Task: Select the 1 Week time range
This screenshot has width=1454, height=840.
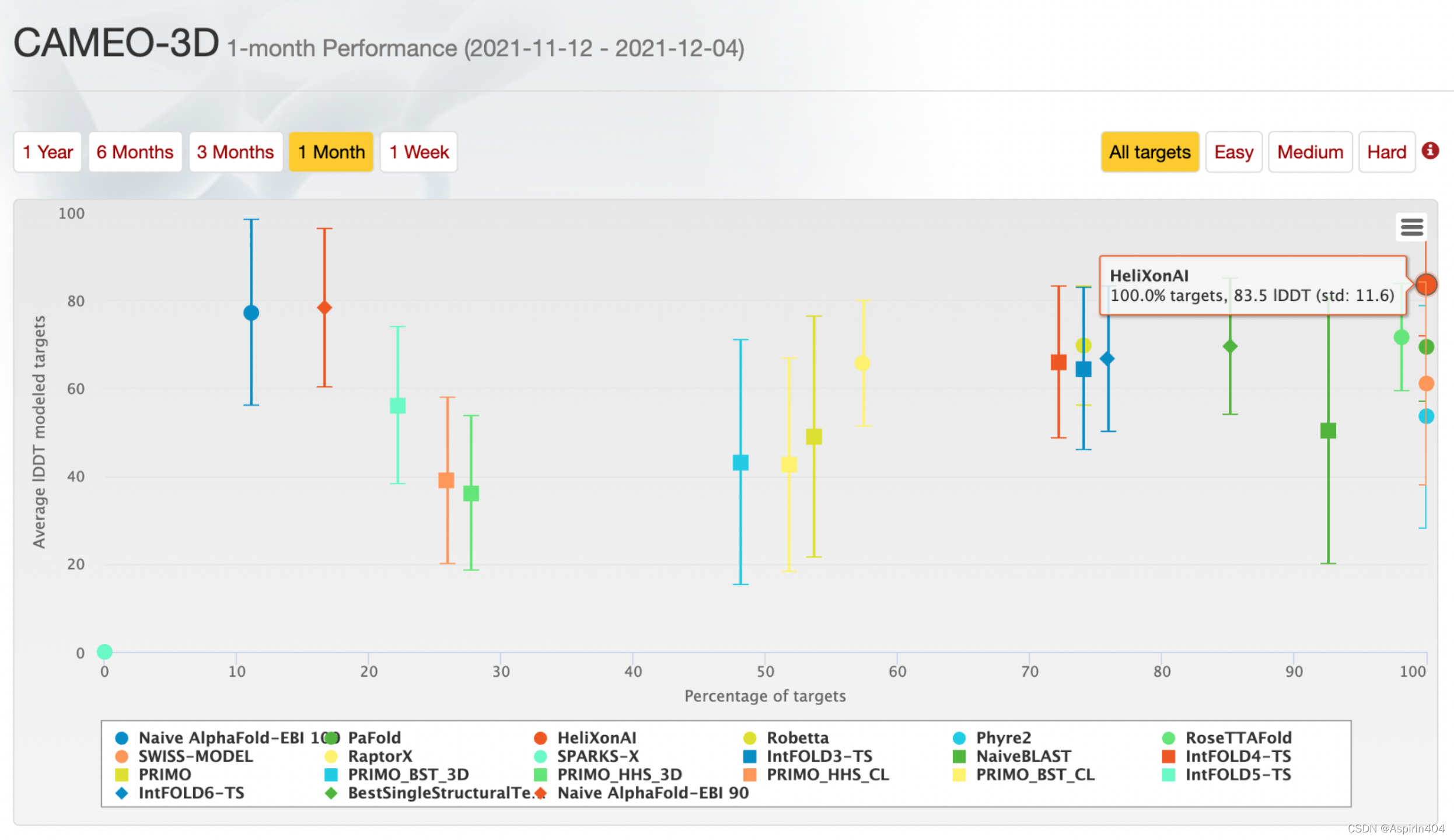Action: coord(418,152)
